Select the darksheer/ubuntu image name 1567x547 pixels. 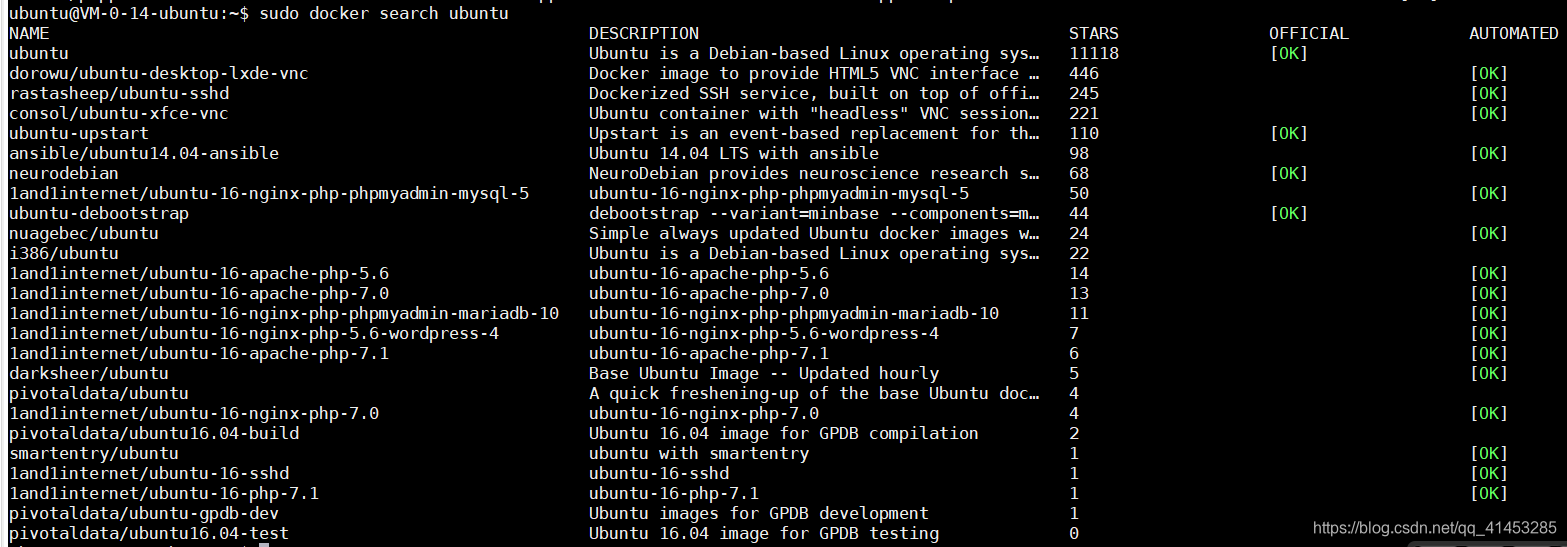tap(89, 373)
